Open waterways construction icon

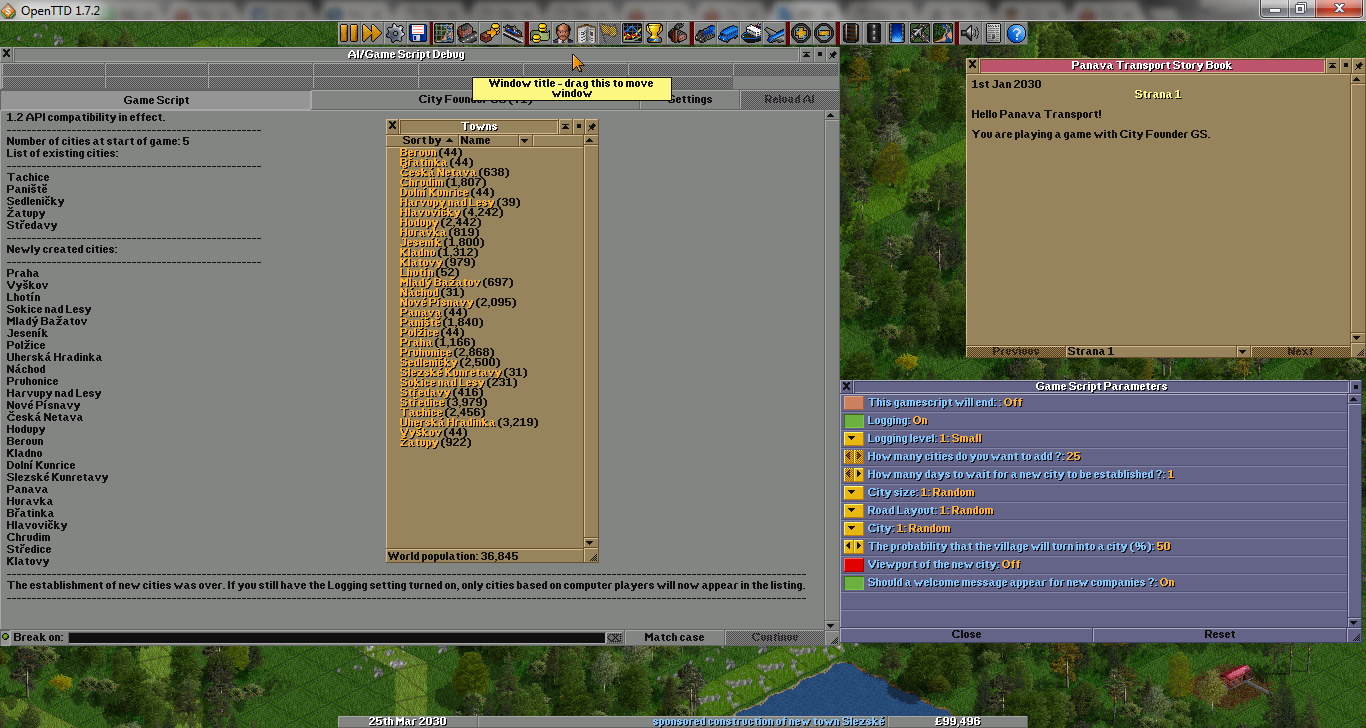click(x=897, y=33)
